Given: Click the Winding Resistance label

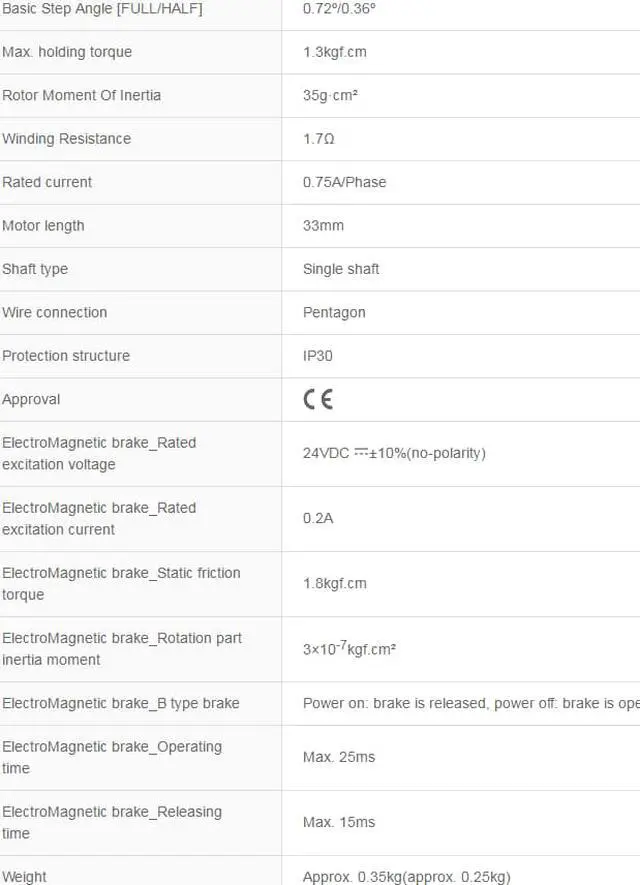Looking at the screenshot, I should pos(66,139).
